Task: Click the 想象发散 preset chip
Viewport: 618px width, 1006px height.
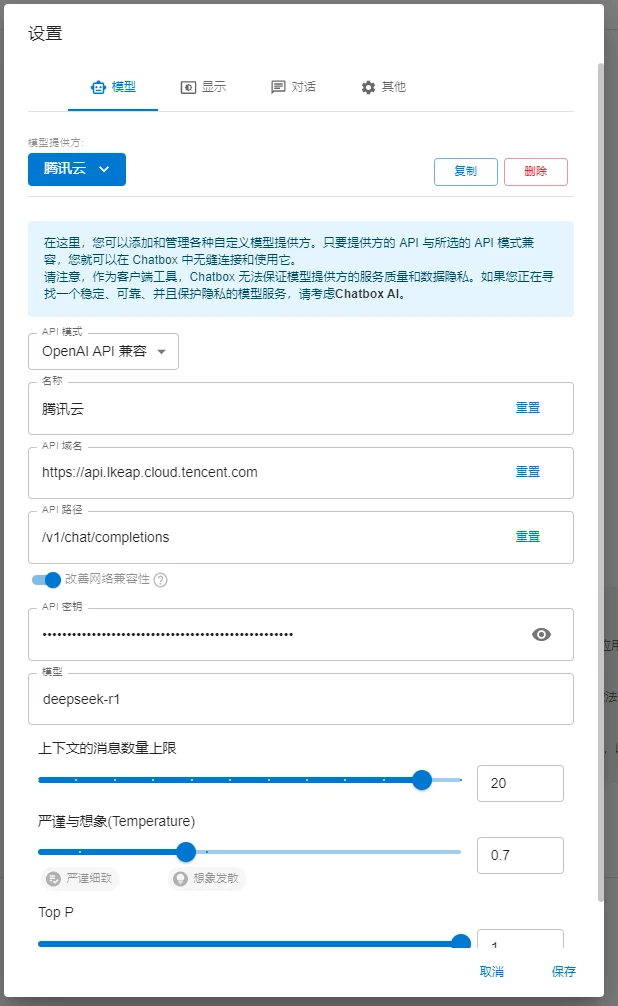Action: coord(207,879)
